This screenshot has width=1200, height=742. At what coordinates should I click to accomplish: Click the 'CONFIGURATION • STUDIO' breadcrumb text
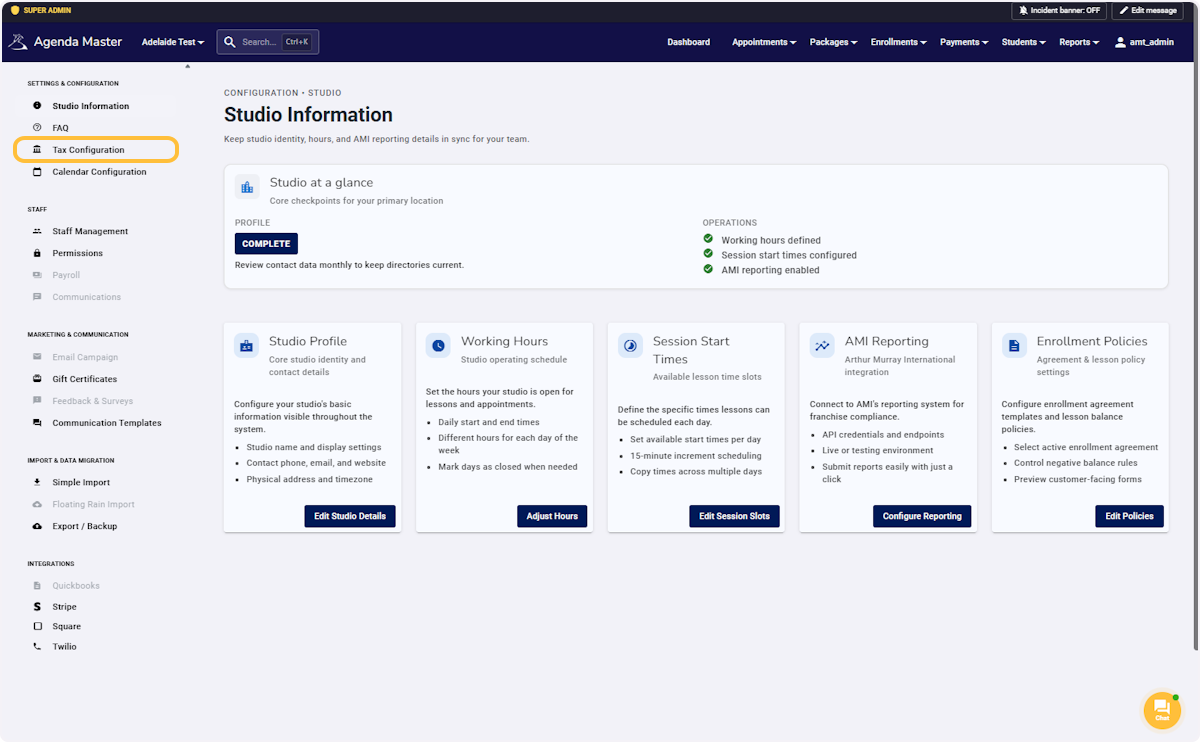point(283,93)
